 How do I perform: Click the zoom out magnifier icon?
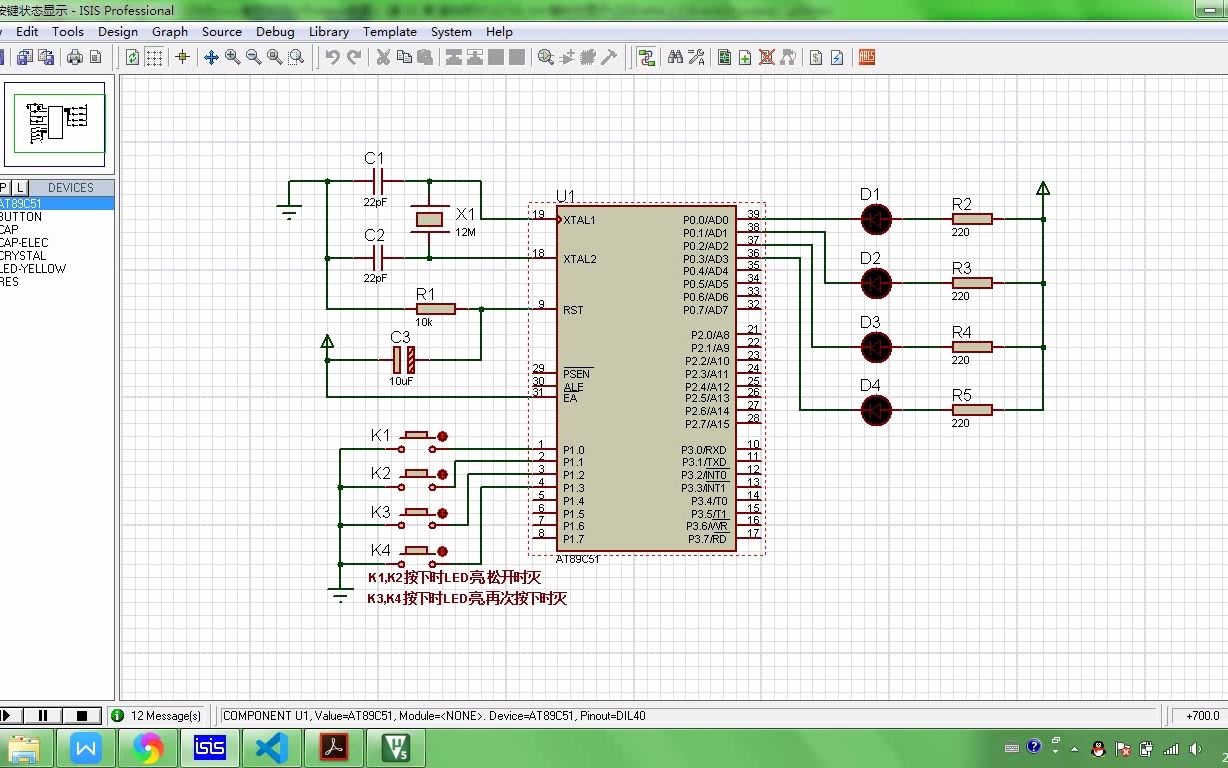click(254, 57)
